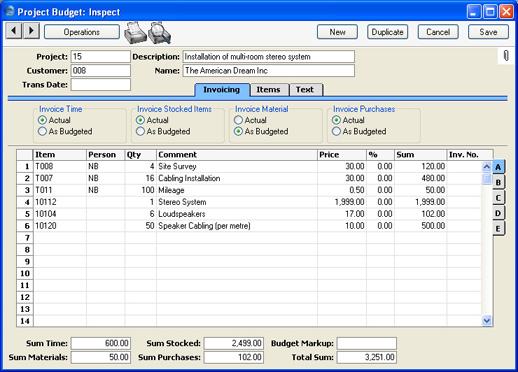
Task: Go to next record with right arrow
Action: [x=31, y=31]
